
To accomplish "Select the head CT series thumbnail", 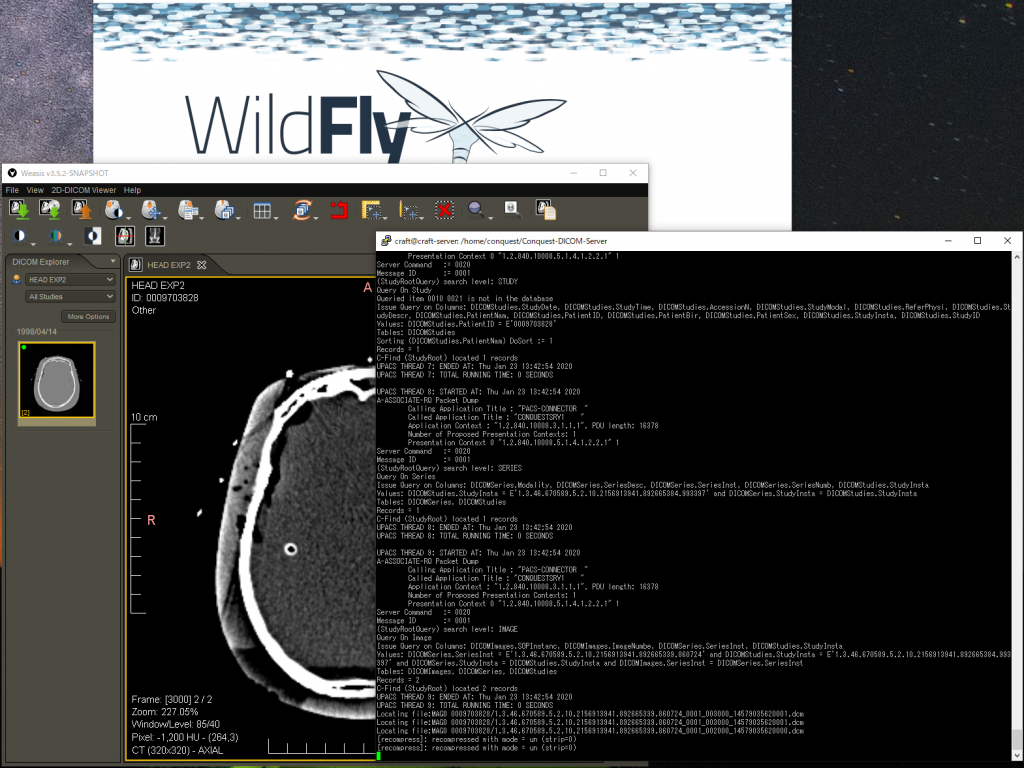I will point(57,379).
